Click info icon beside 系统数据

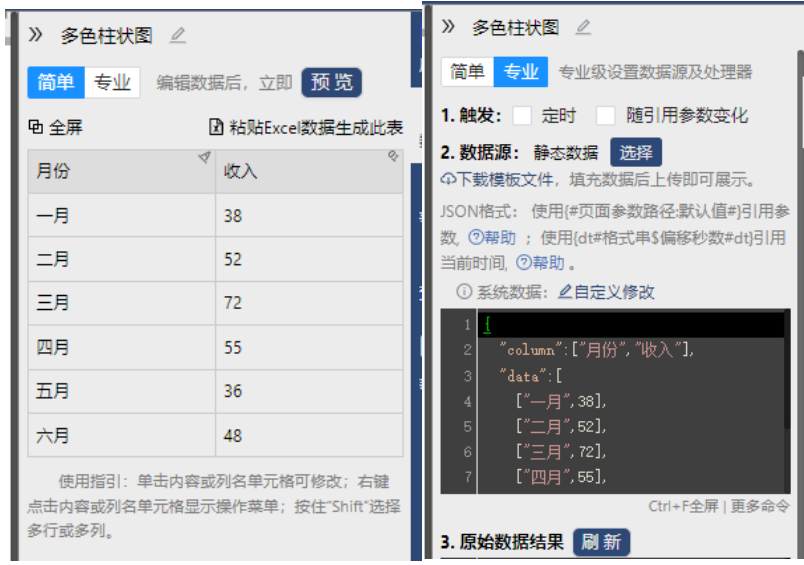point(464,292)
